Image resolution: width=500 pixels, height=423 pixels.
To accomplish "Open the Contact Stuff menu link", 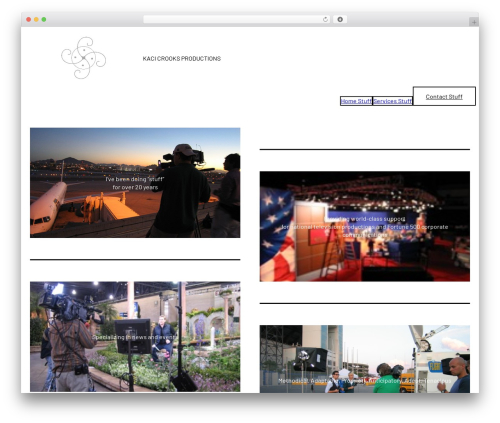I will point(444,96).
